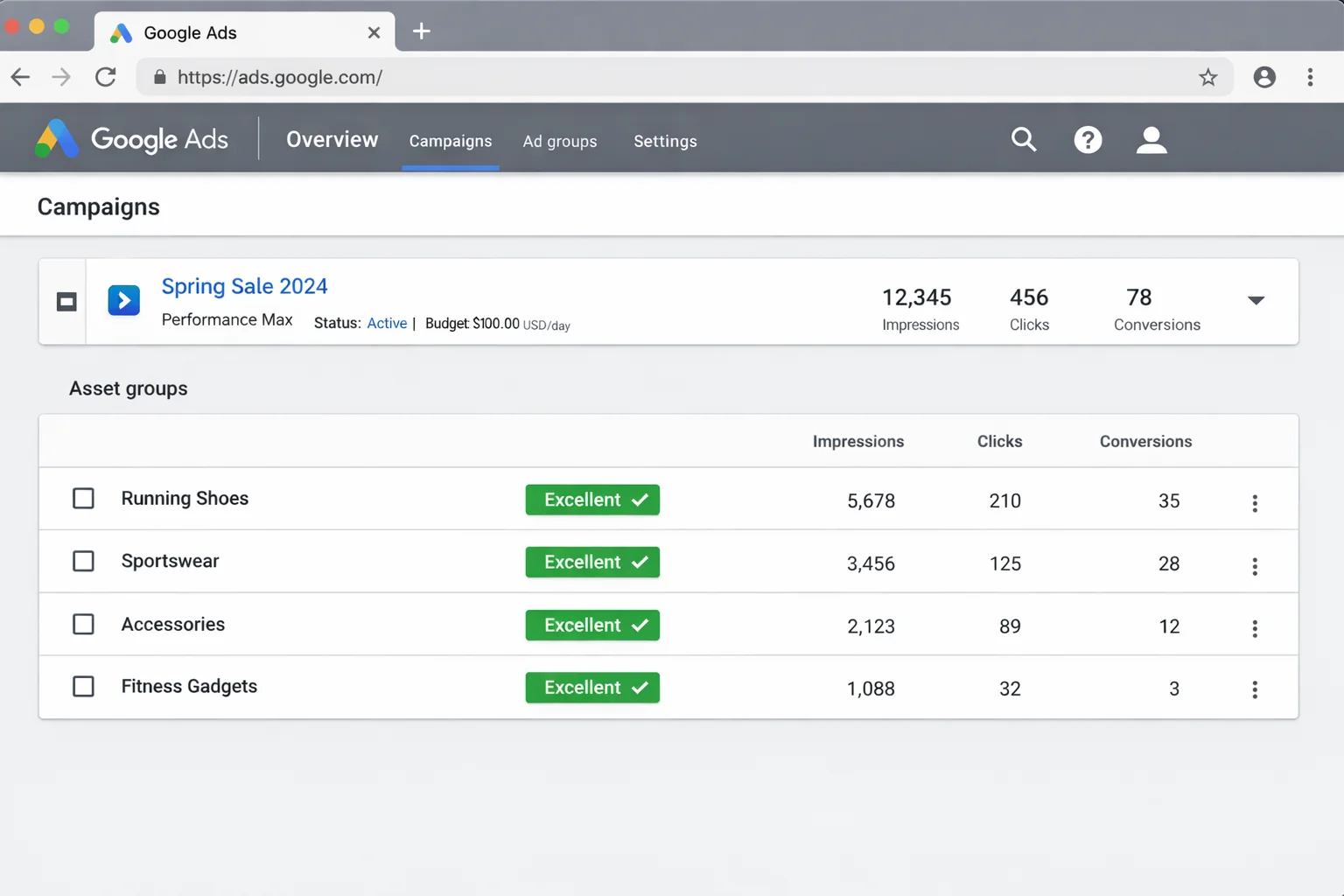Screen dimensions: 1344x896
Task: Open more options for Running Shoes row
Action: [1255, 503]
